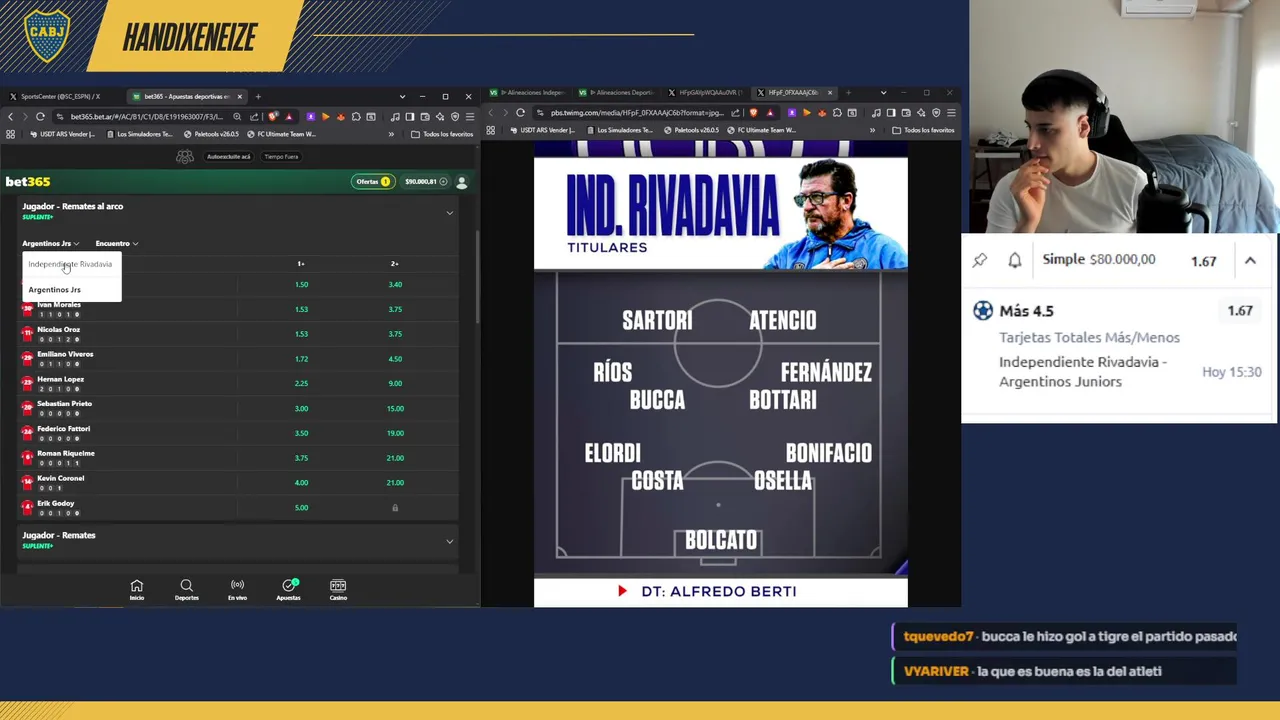1280x720 pixels.
Task: Open the Argentinos Jrs team dropdown
Action: point(50,243)
